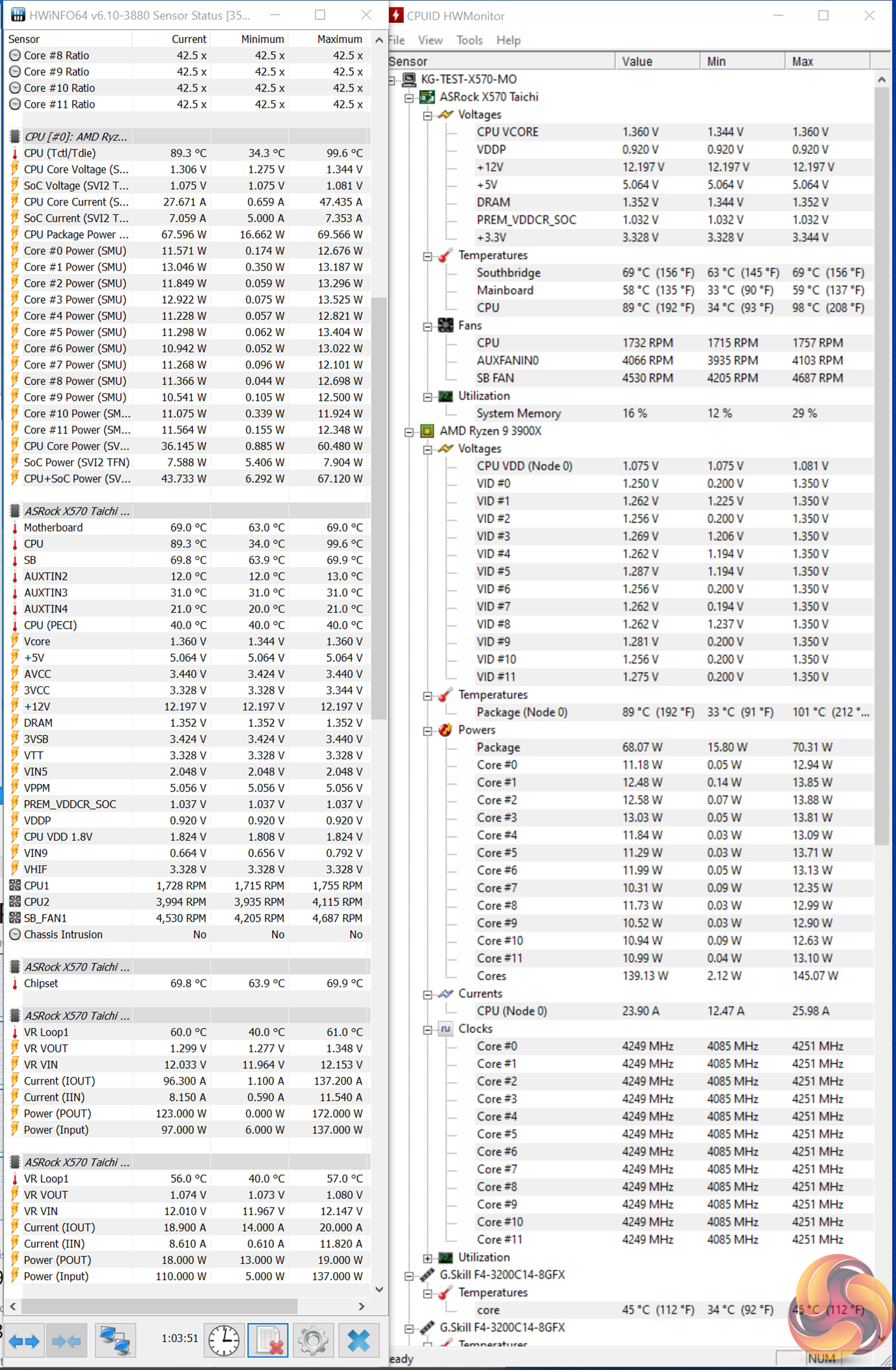Screen dimensions: 896x1370
Task: Collapse the KG-TEST-X570-MO tree node
Action: click(x=392, y=80)
